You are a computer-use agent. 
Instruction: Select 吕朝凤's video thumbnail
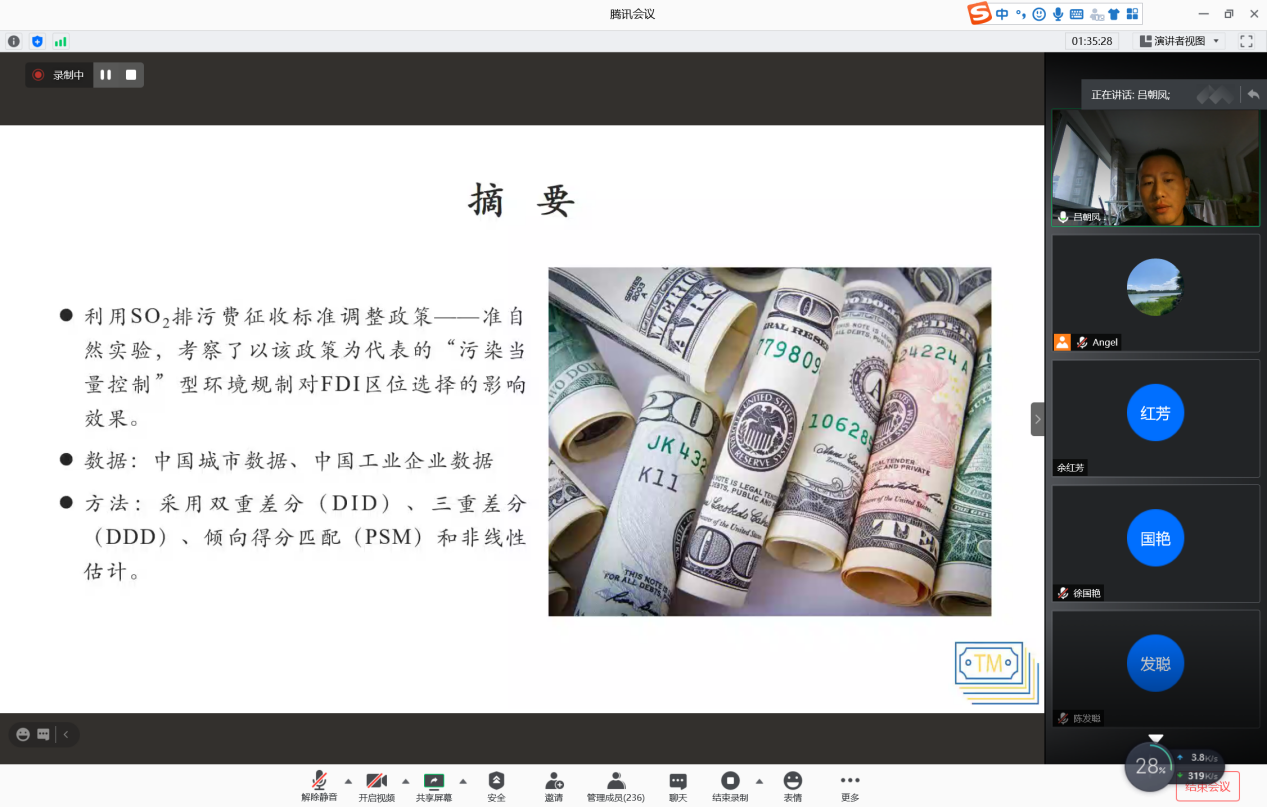(x=1155, y=167)
